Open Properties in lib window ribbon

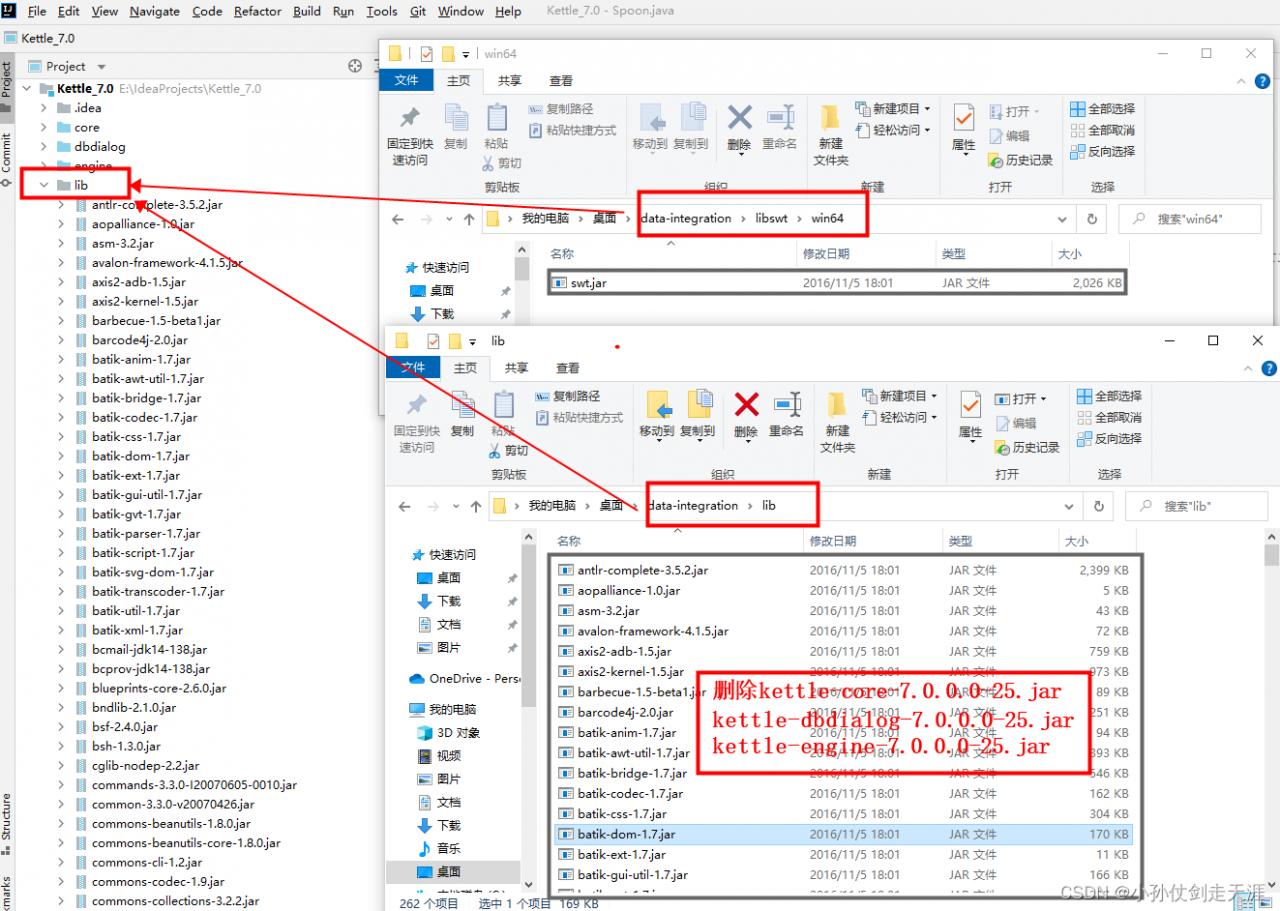click(970, 414)
